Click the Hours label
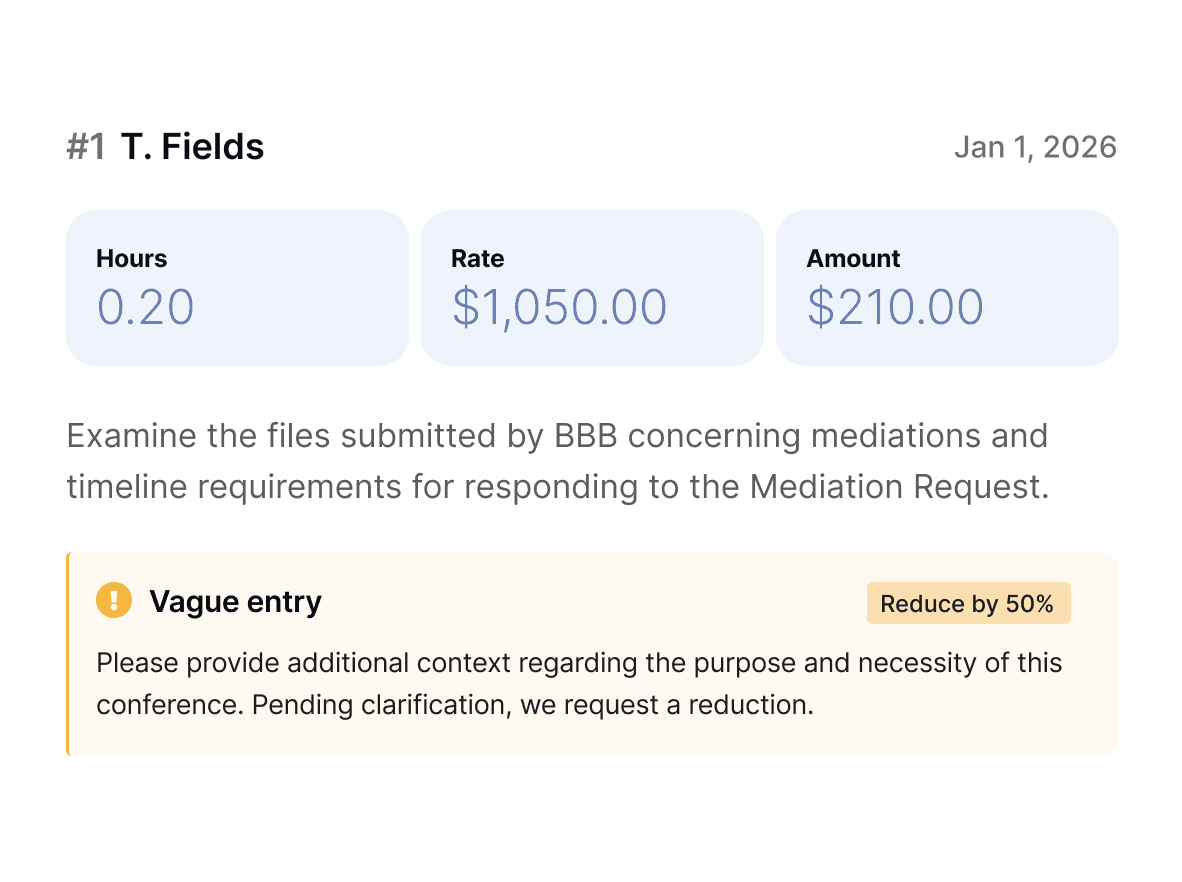This screenshot has width=1182, height=882. point(131,258)
